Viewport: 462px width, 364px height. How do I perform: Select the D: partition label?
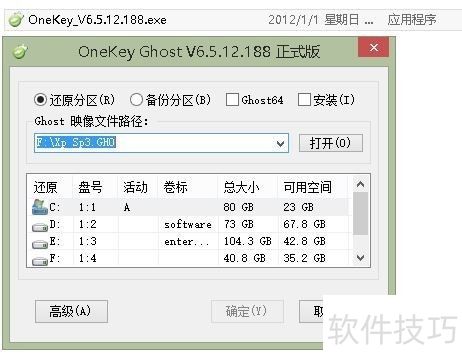(x=55, y=224)
